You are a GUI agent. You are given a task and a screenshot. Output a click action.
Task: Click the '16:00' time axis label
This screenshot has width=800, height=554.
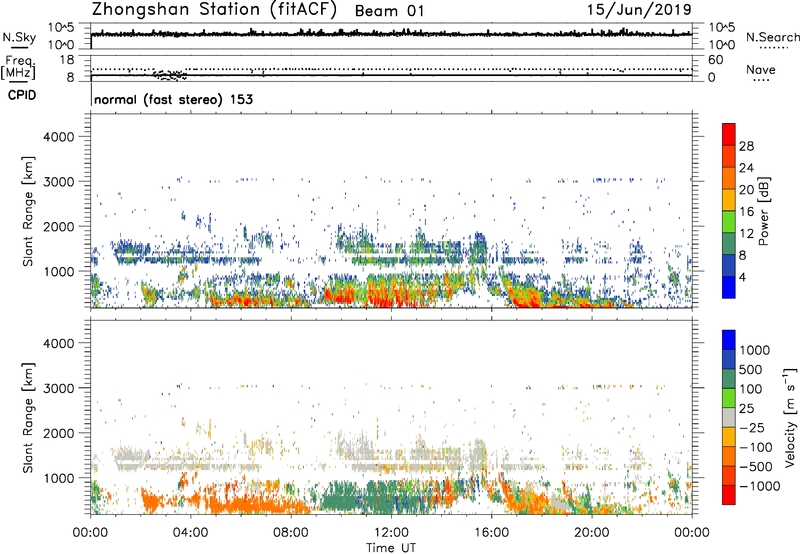491,533
